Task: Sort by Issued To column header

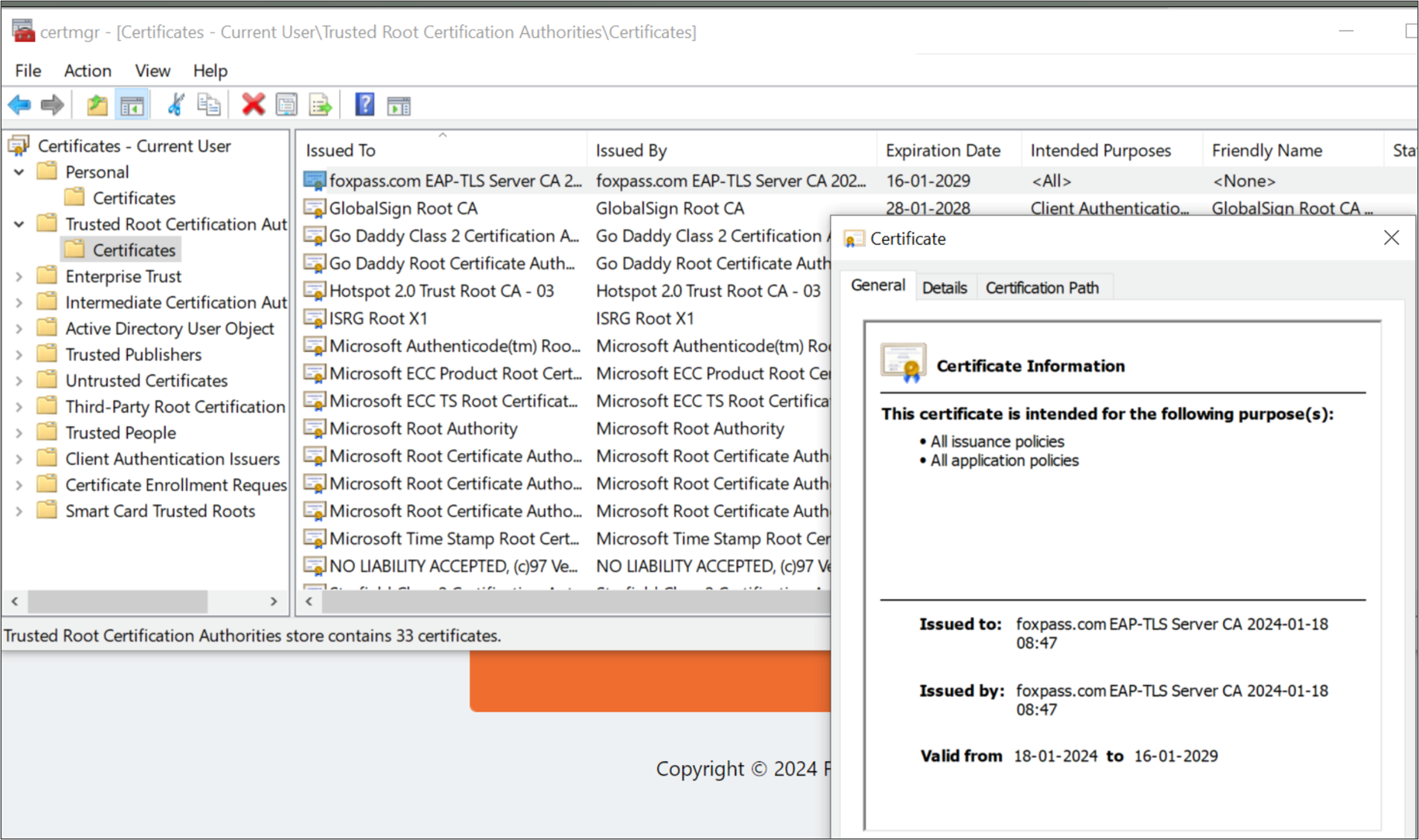Action: coord(442,150)
